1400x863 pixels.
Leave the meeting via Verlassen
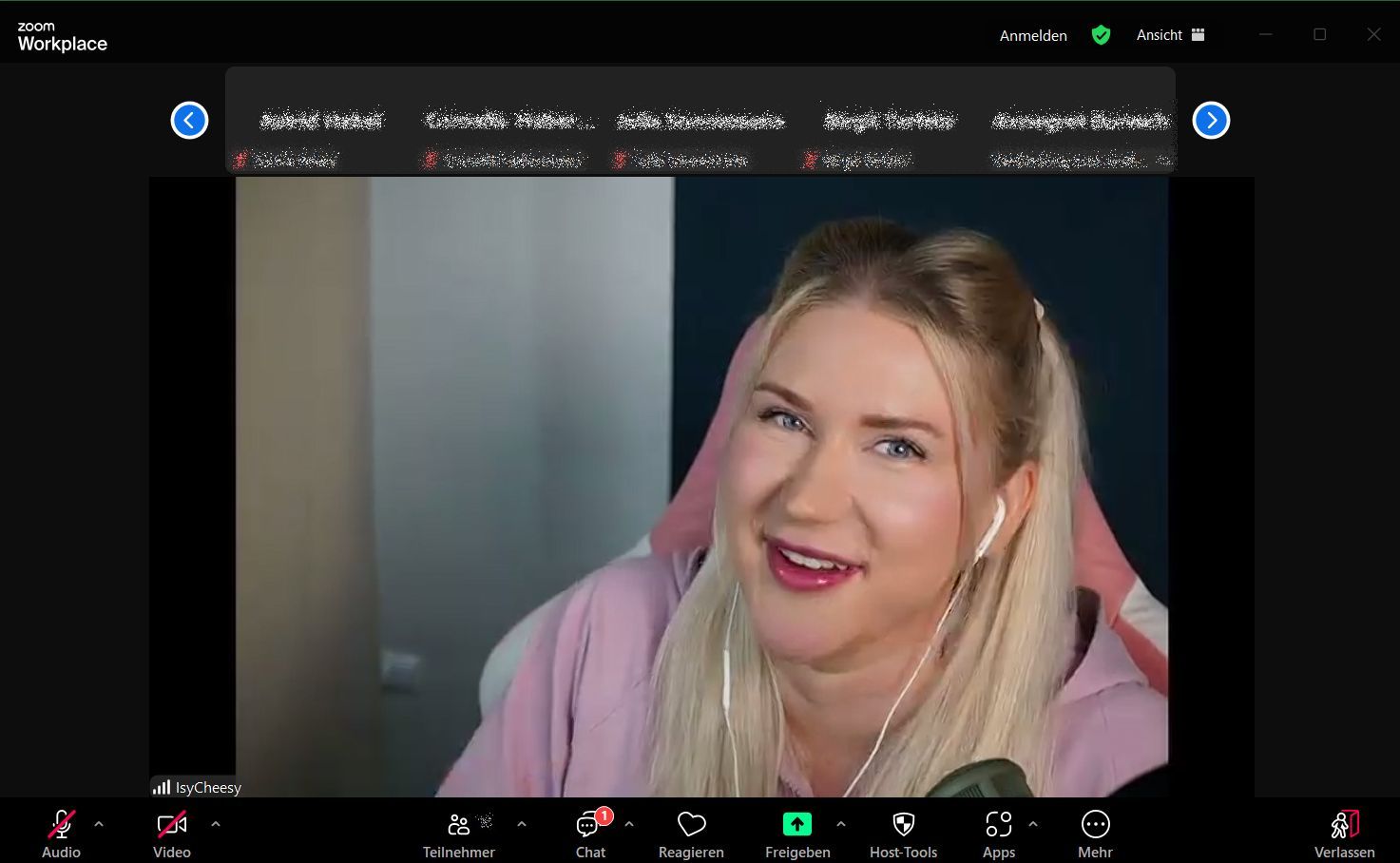click(1344, 825)
